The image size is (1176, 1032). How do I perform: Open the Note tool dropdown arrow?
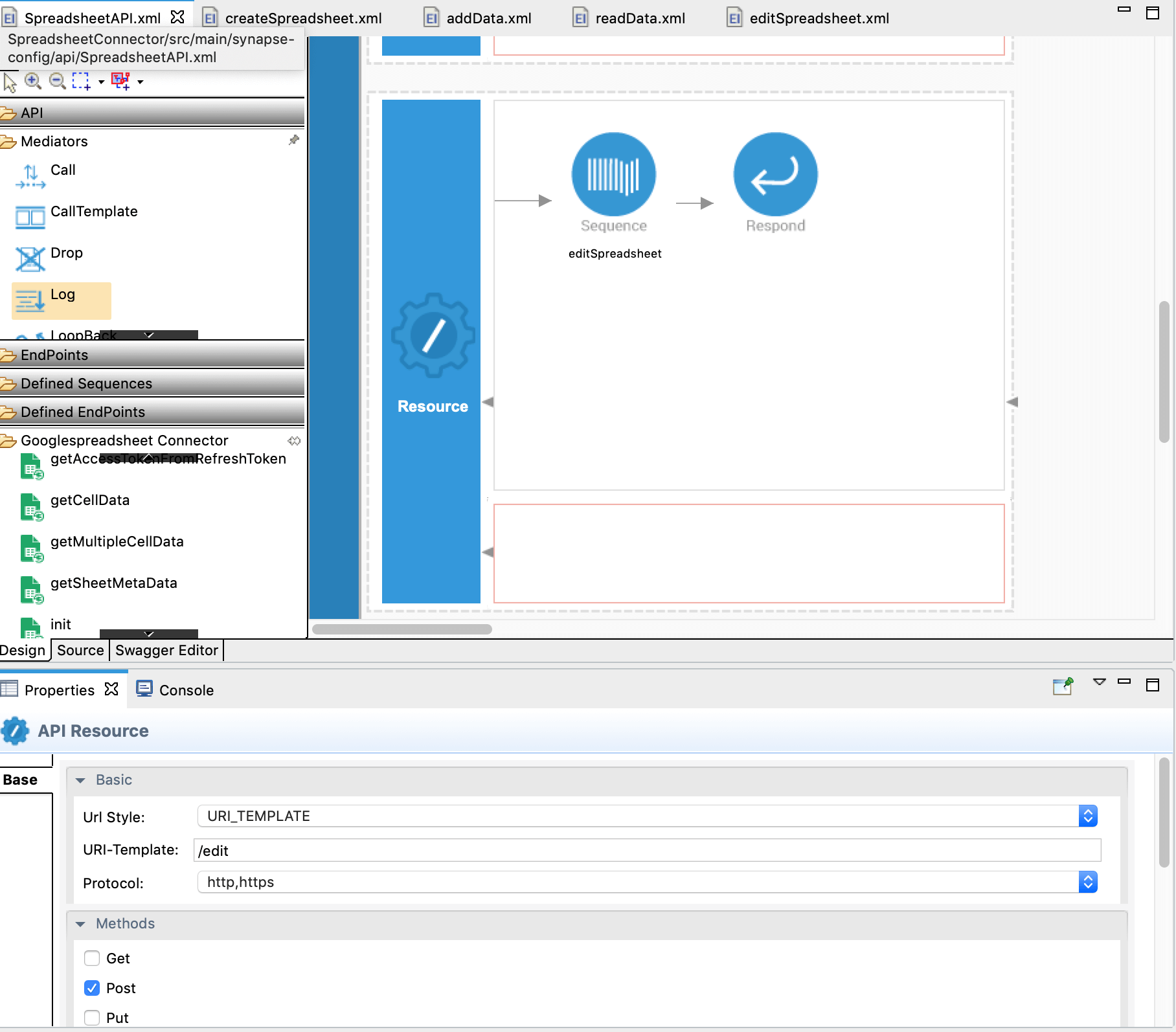(140, 82)
